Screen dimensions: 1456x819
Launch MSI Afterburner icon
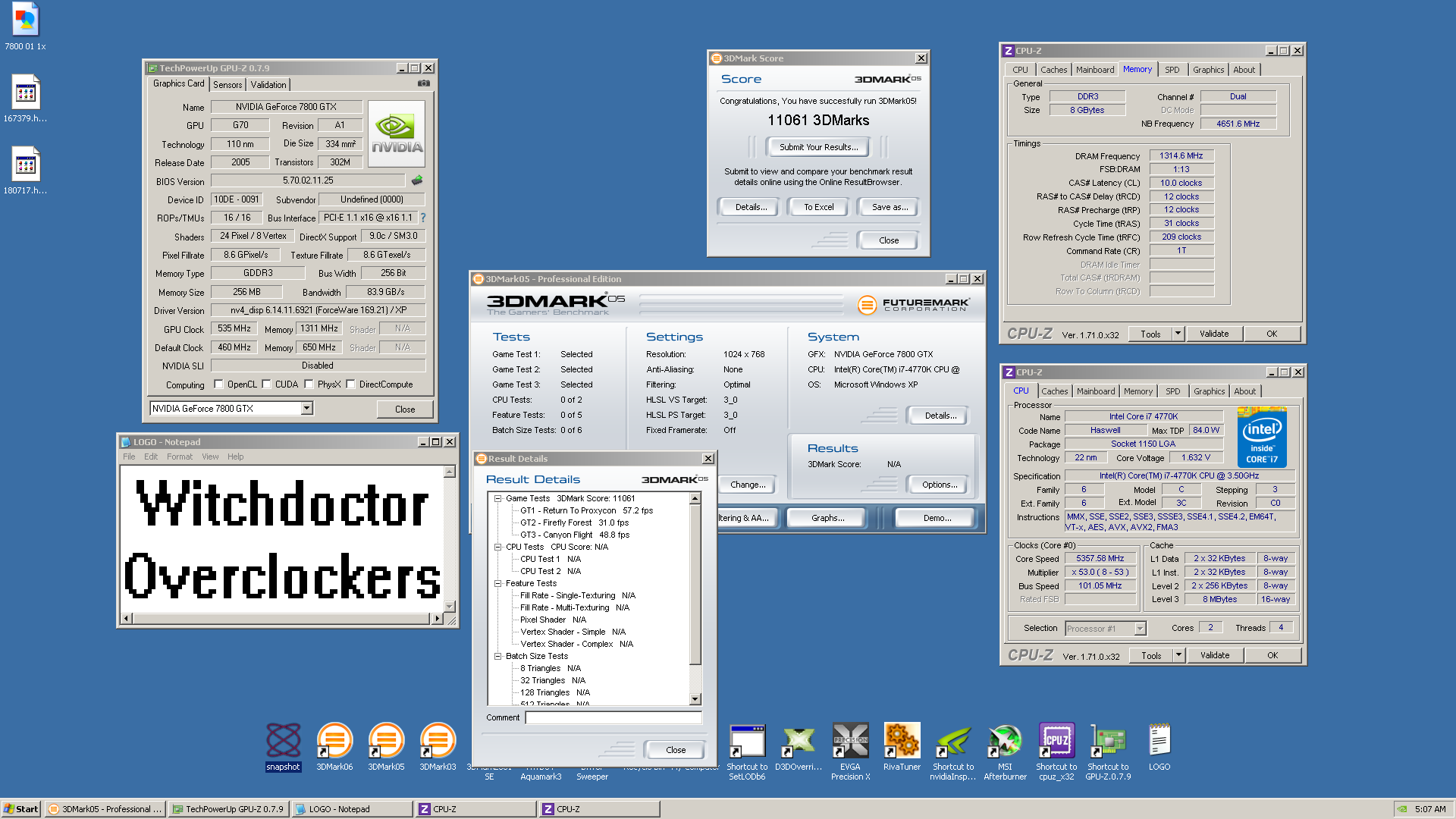(1005, 752)
